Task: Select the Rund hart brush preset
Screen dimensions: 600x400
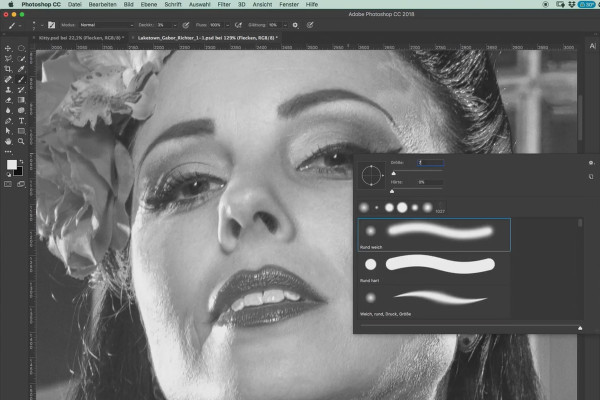Action: [434, 268]
